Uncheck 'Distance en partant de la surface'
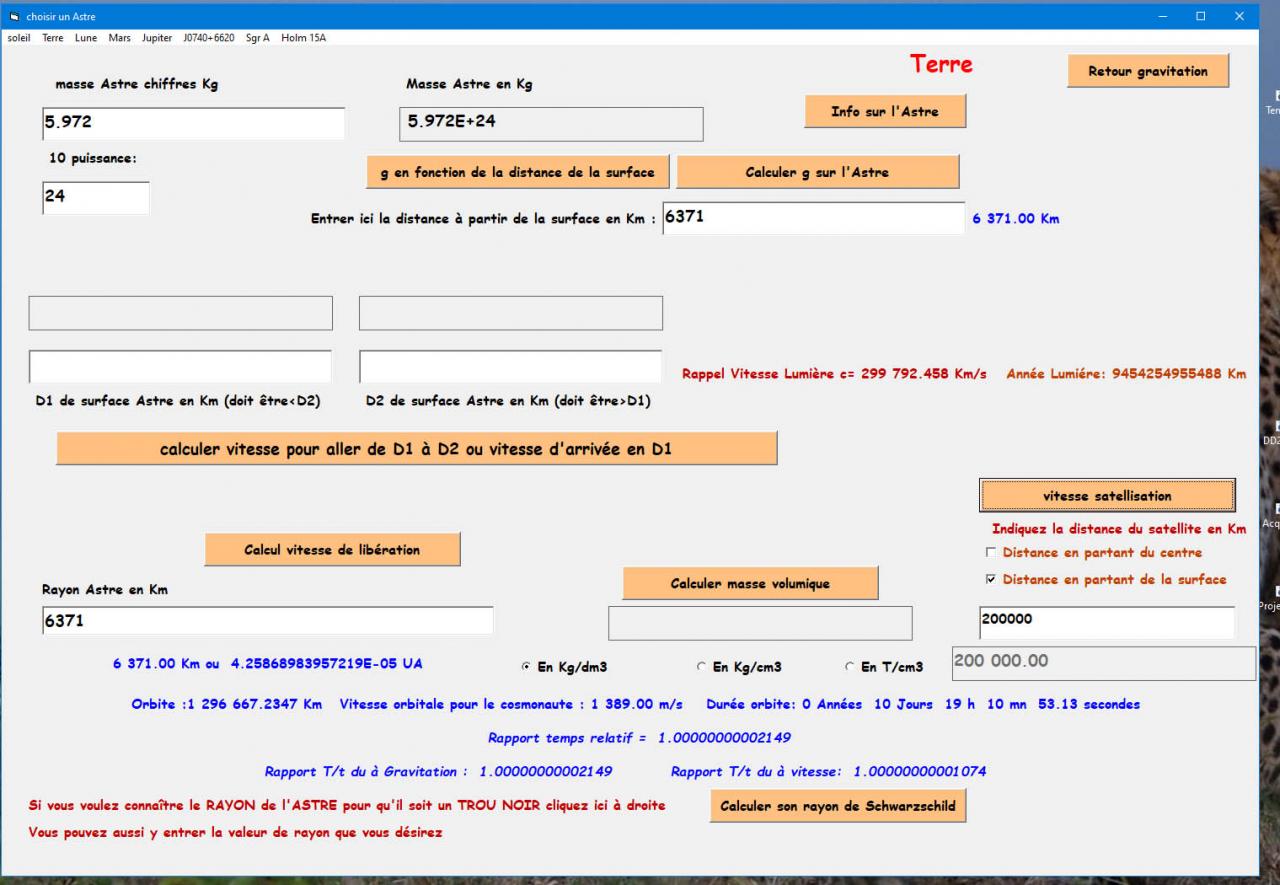Viewport: 1280px width, 885px height. click(x=991, y=579)
